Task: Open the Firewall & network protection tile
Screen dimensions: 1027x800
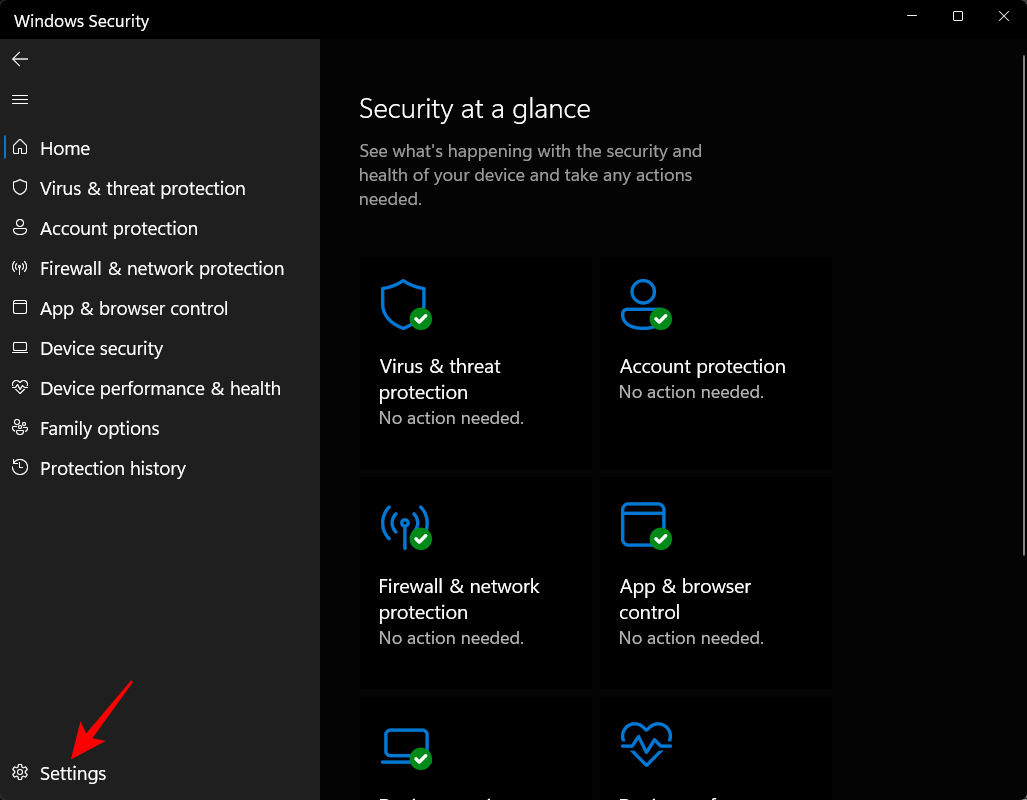Action: click(x=475, y=583)
